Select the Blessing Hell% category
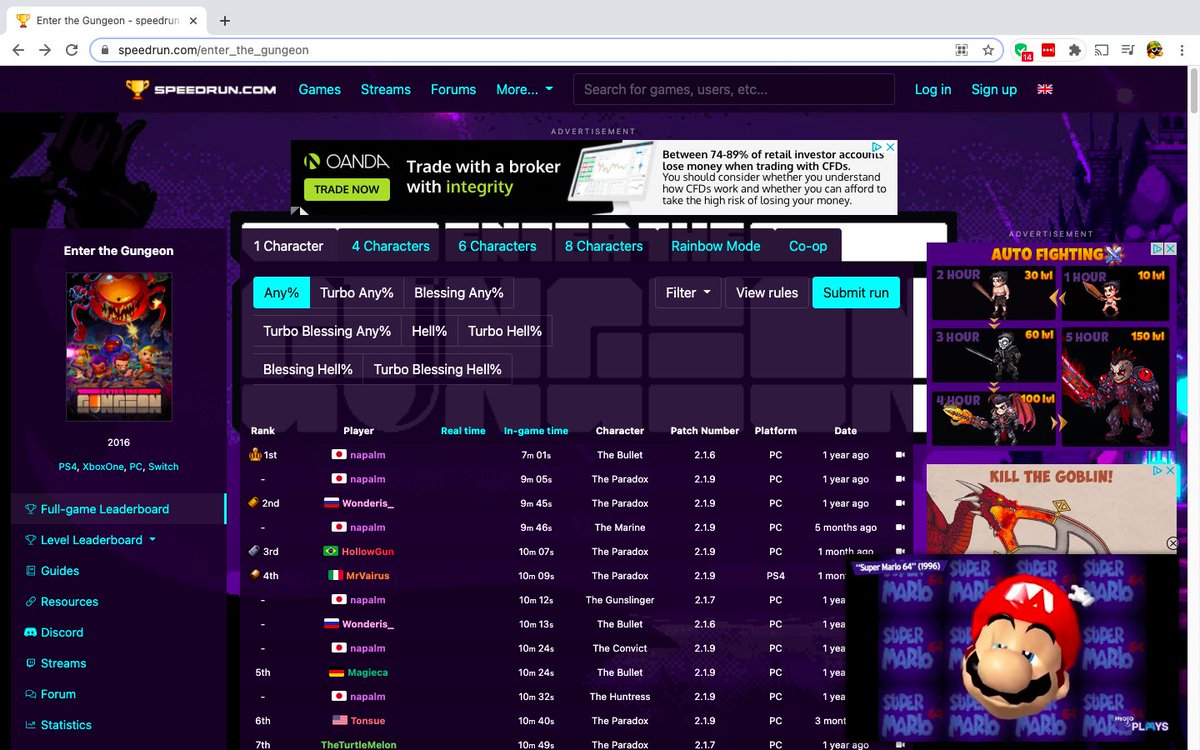Viewport: 1200px width, 750px height. [308, 369]
